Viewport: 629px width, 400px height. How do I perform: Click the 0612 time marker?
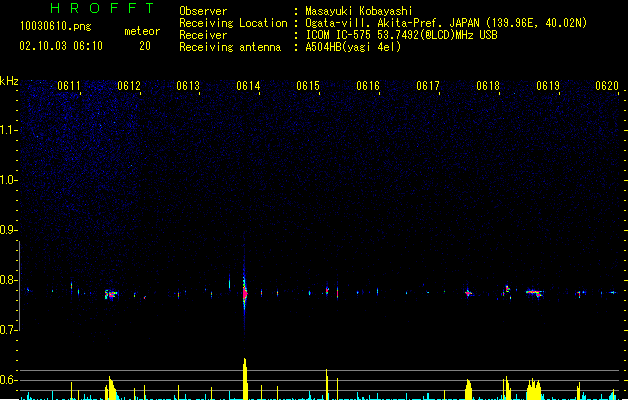pos(129,86)
